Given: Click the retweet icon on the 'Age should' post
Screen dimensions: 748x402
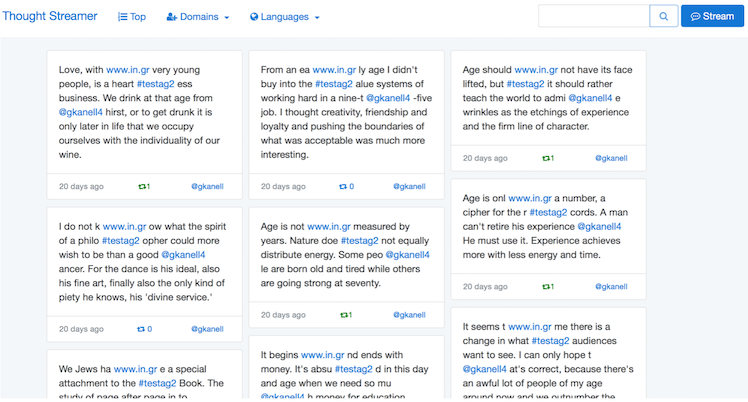Looking at the screenshot, I should (546, 158).
